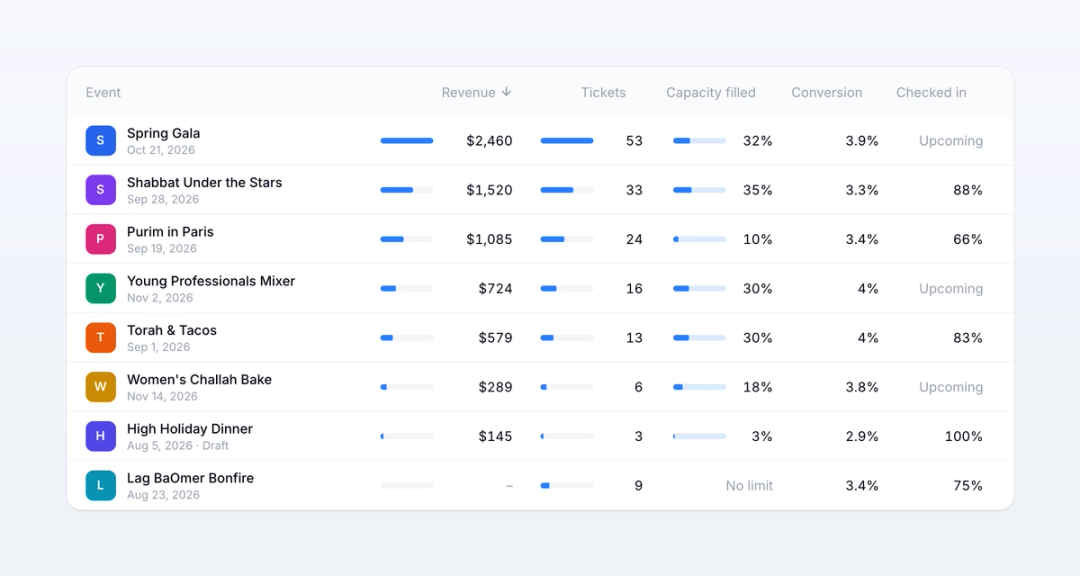1080x576 pixels.
Task: Click the 100% checked in value
Action: click(x=964, y=436)
